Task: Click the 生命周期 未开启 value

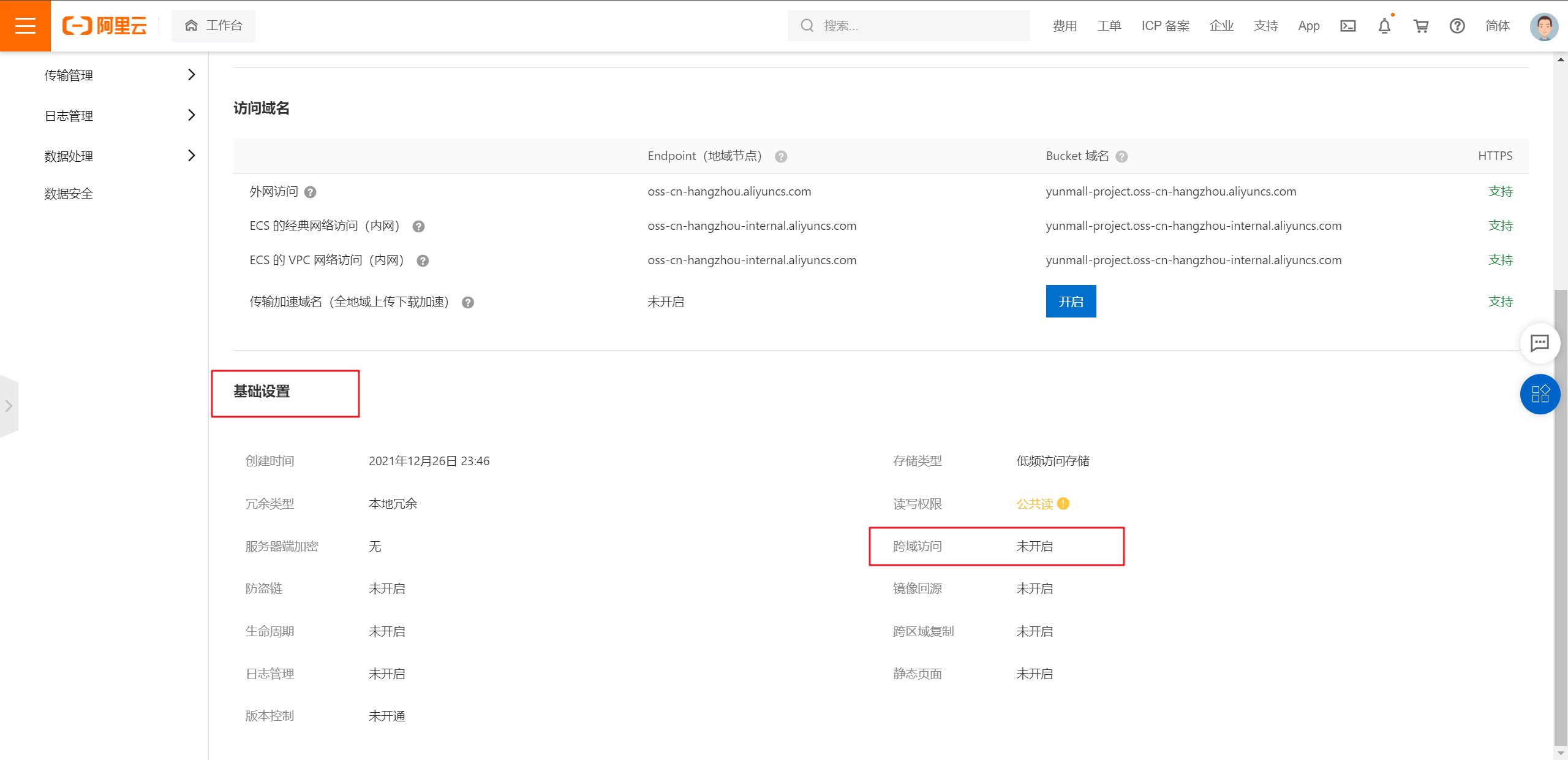Action: click(387, 631)
